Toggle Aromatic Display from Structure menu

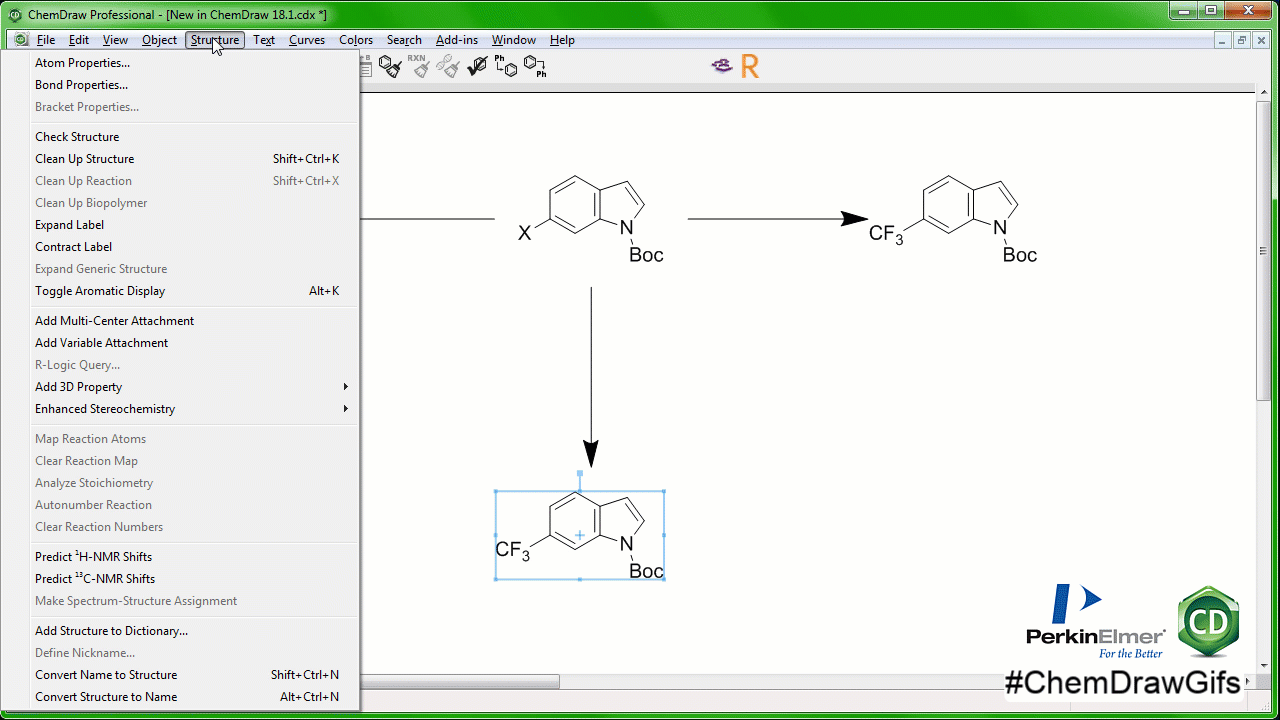click(x=100, y=291)
